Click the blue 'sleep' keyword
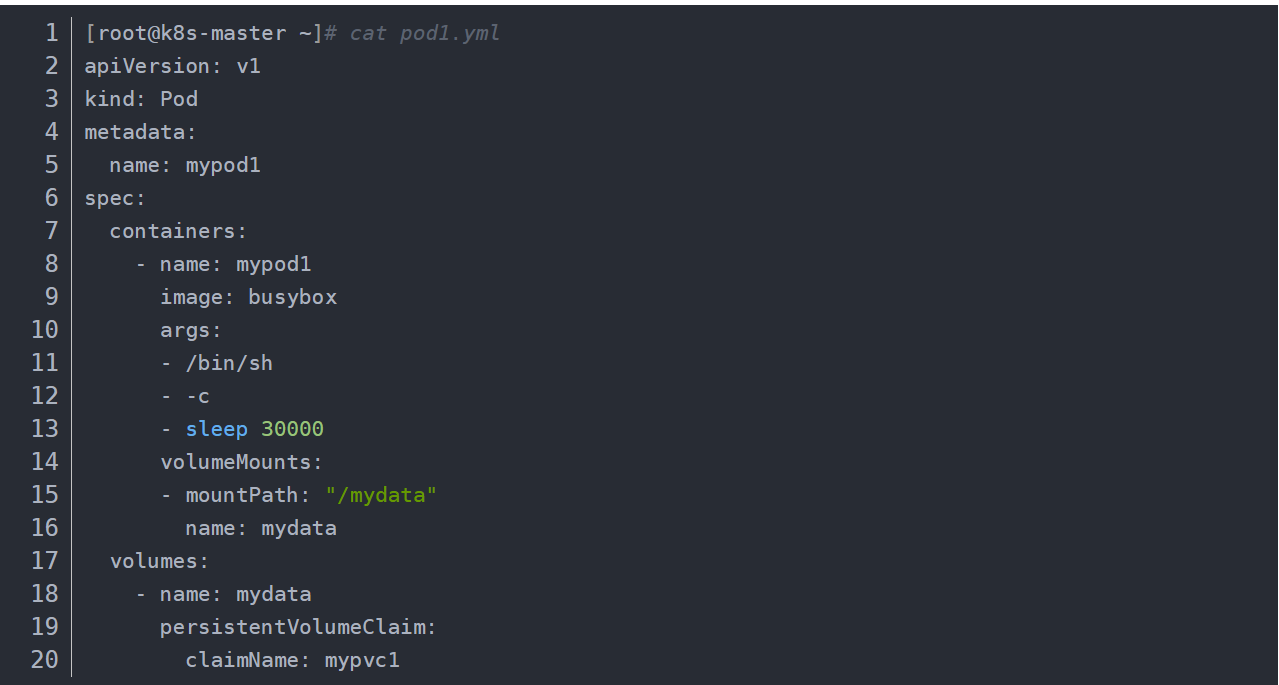The width and height of the screenshot is (1279, 685). coord(216,429)
